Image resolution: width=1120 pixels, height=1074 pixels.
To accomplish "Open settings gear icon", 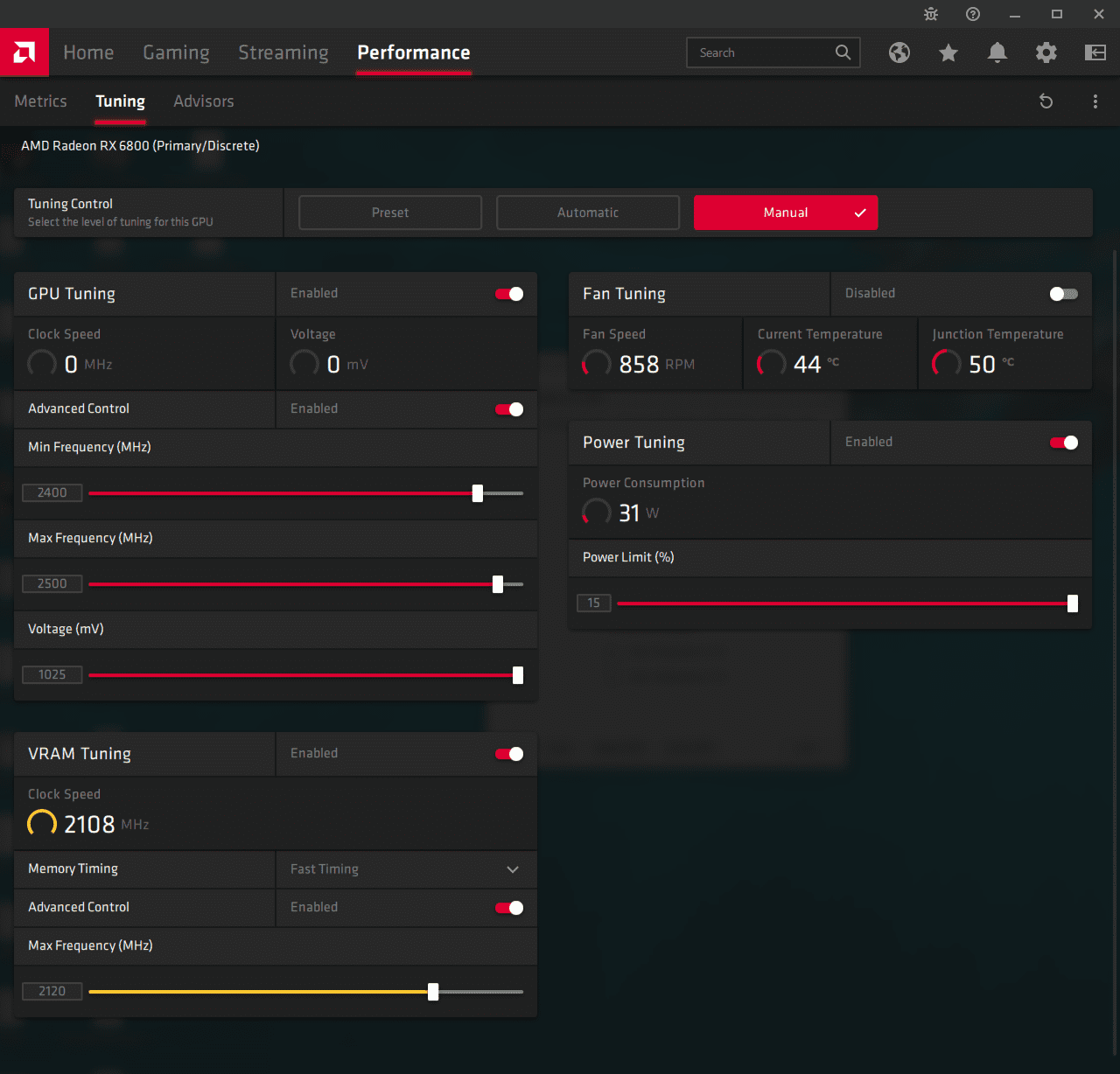I will point(1046,52).
